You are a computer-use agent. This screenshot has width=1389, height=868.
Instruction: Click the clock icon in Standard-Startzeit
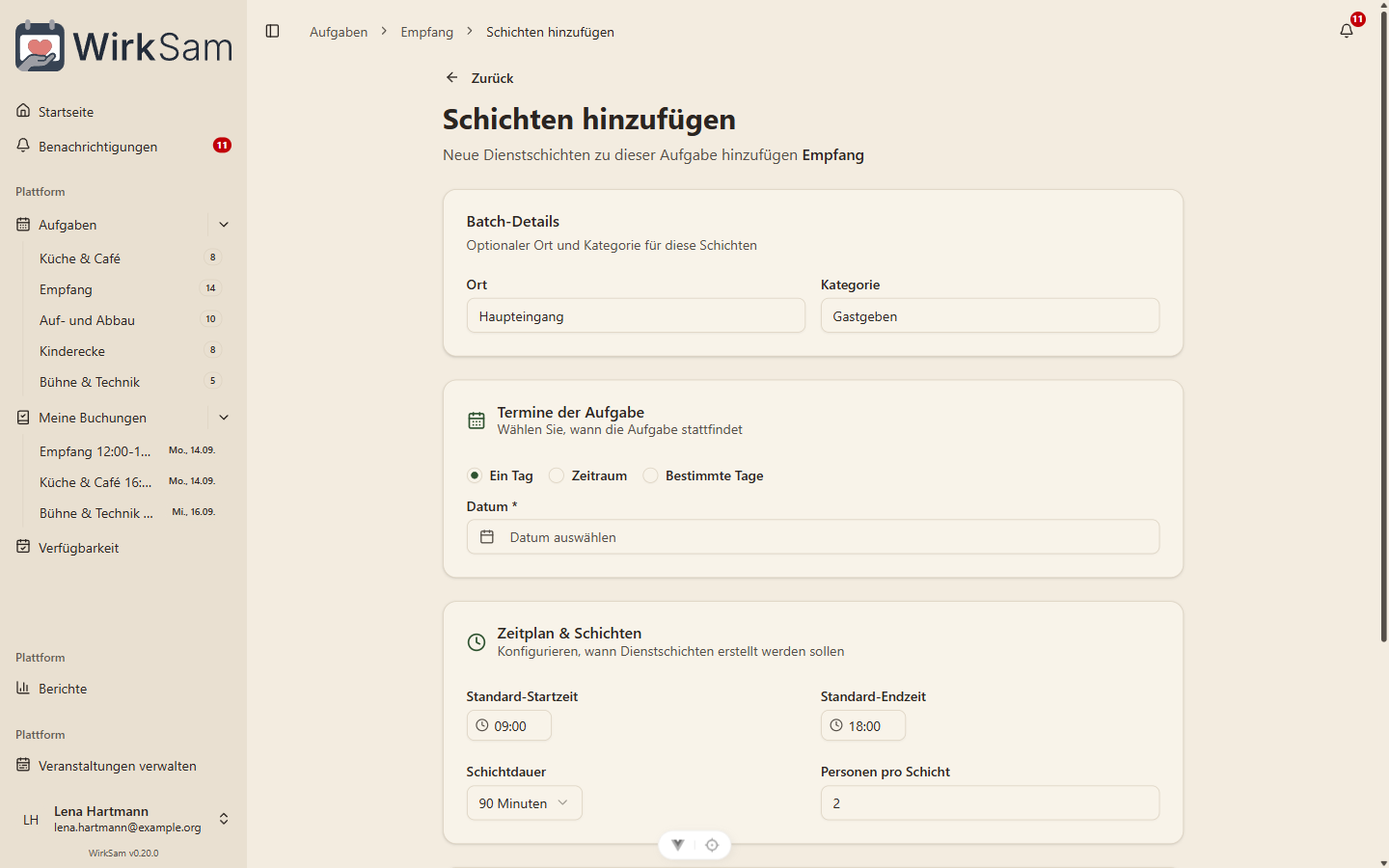(482, 726)
